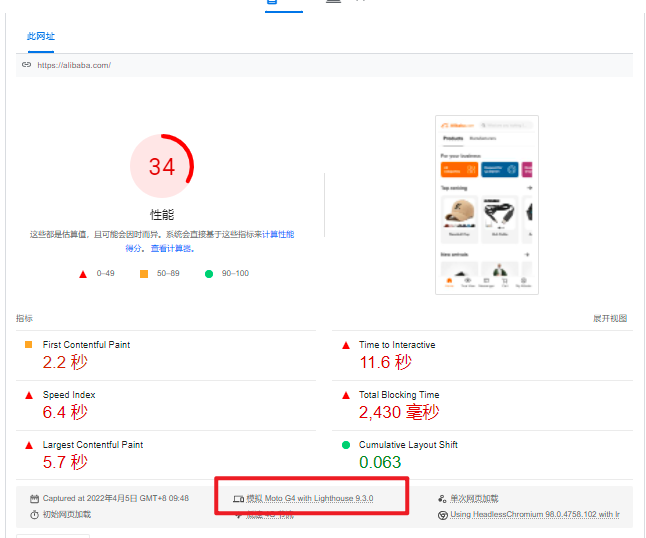
Task: Click the calendar icon beside Captured at
Action: point(34,499)
